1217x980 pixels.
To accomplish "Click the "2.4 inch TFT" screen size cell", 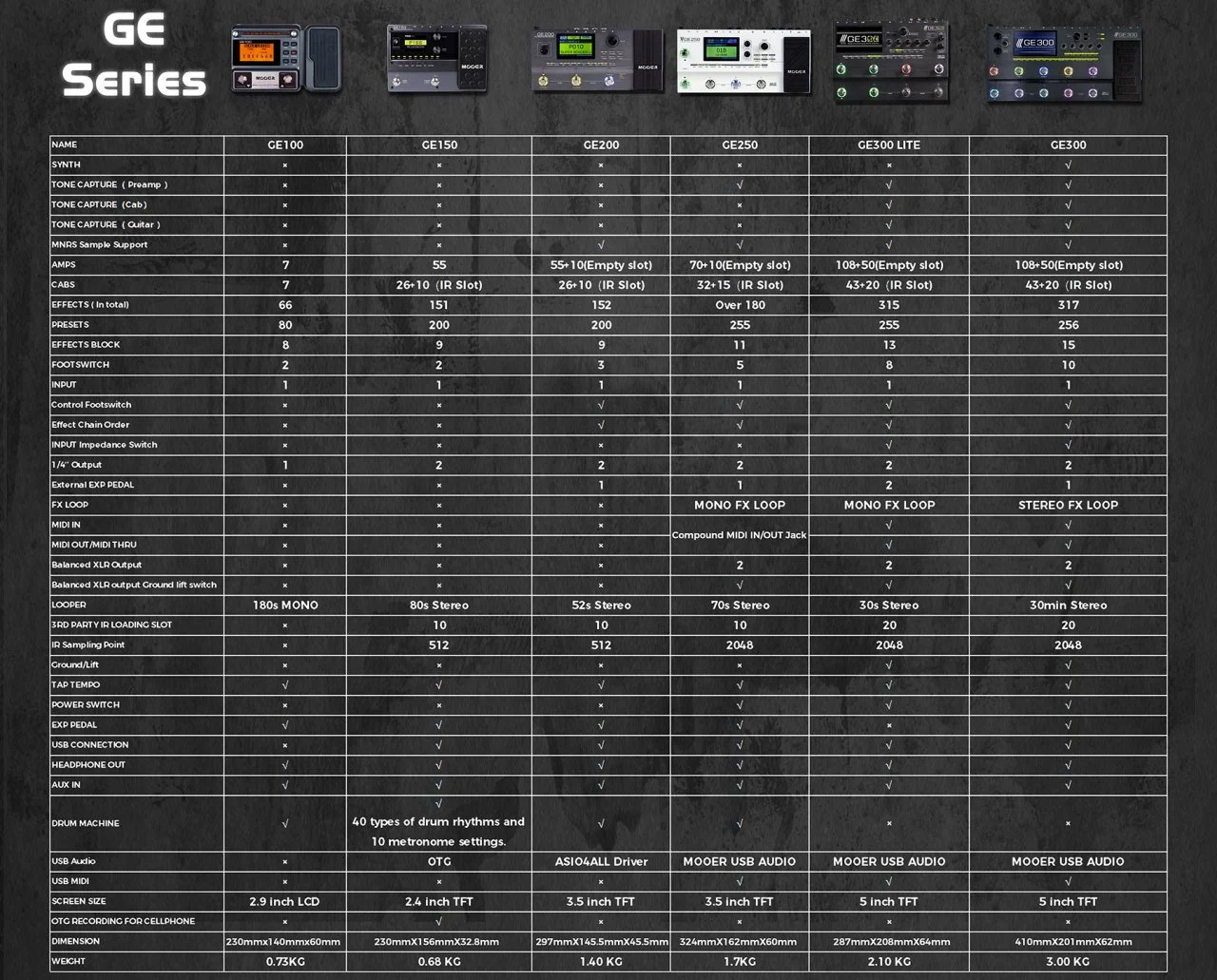I will (x=439, y=901).
